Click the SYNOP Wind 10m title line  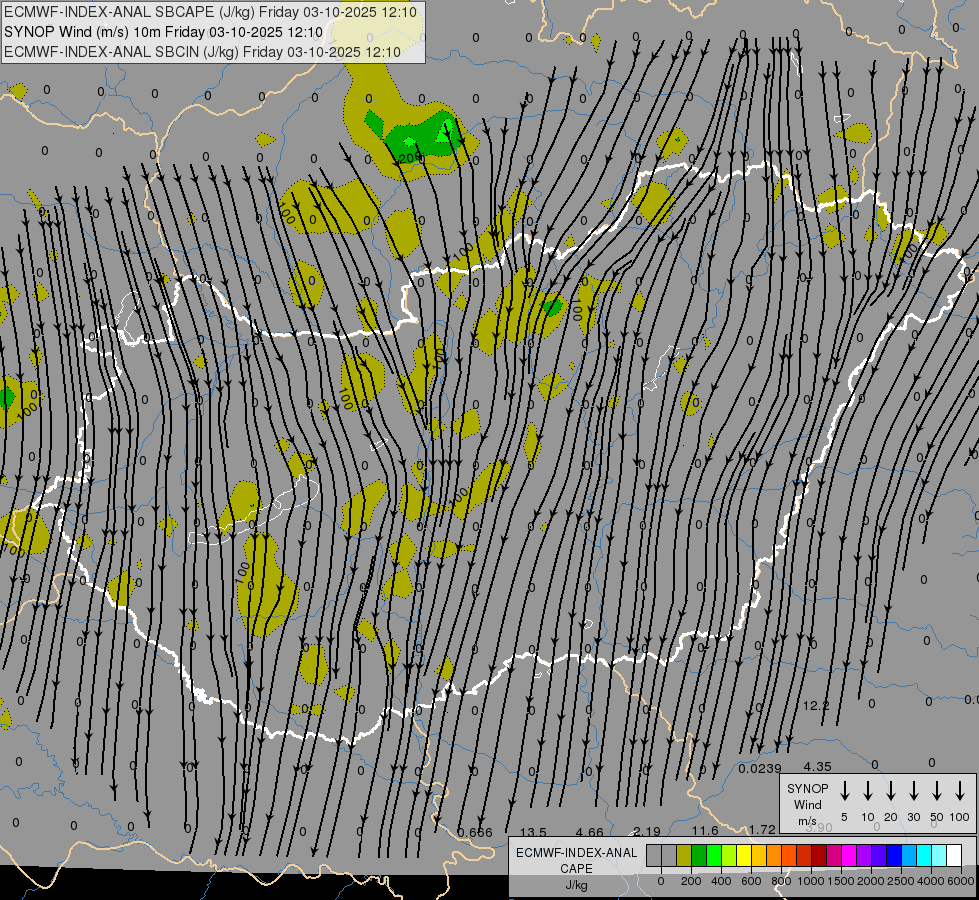[164, 32]
